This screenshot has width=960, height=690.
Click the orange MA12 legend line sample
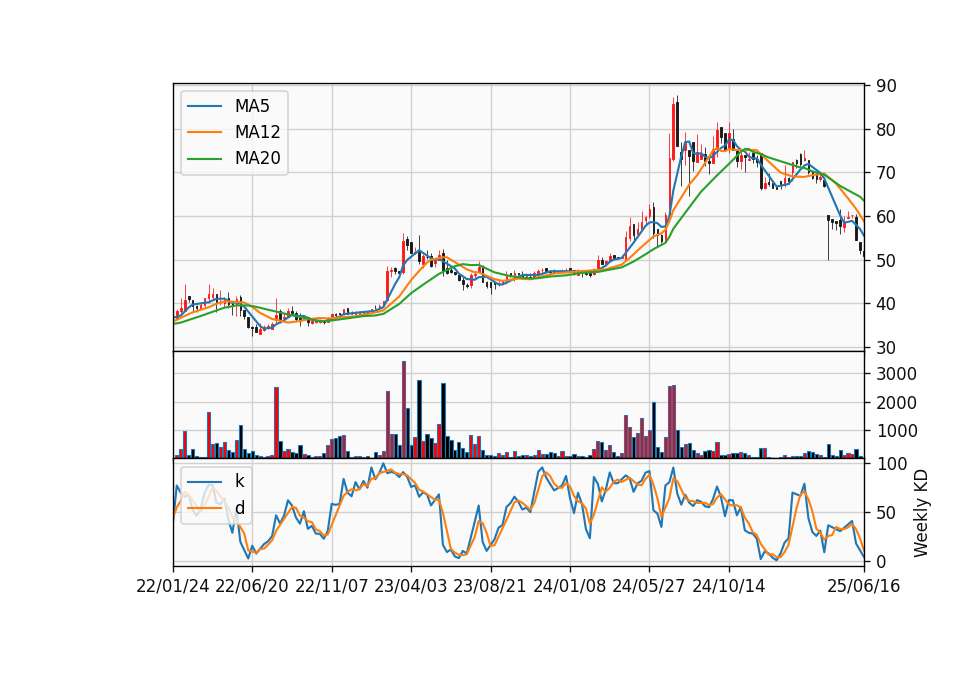(204, 132)
